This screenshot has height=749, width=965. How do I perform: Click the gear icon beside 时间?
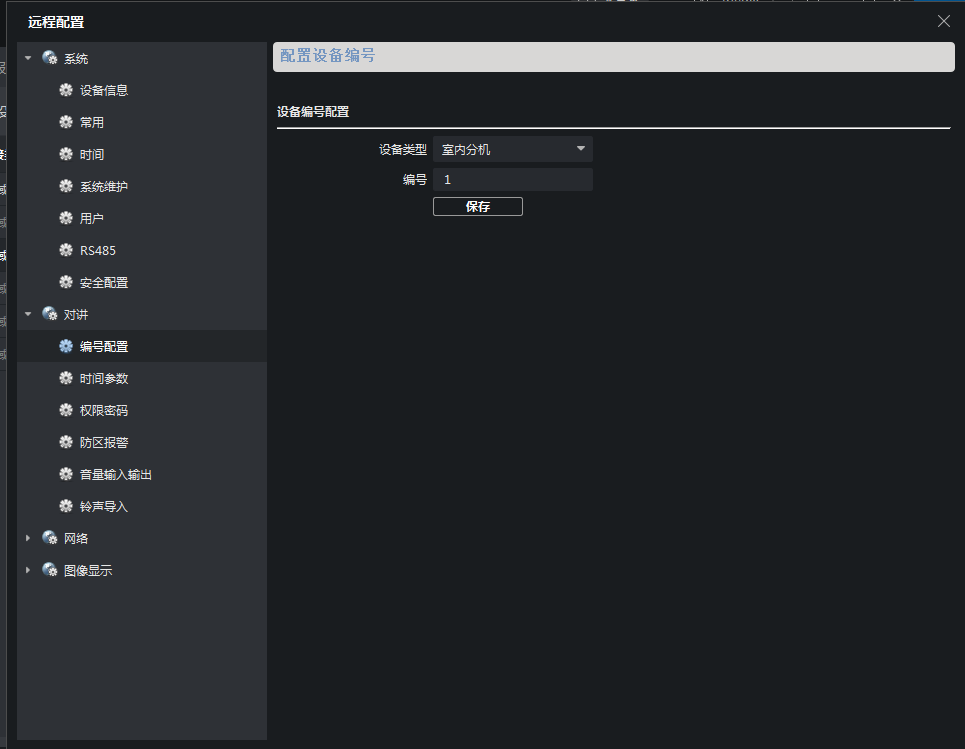(66, 154)
